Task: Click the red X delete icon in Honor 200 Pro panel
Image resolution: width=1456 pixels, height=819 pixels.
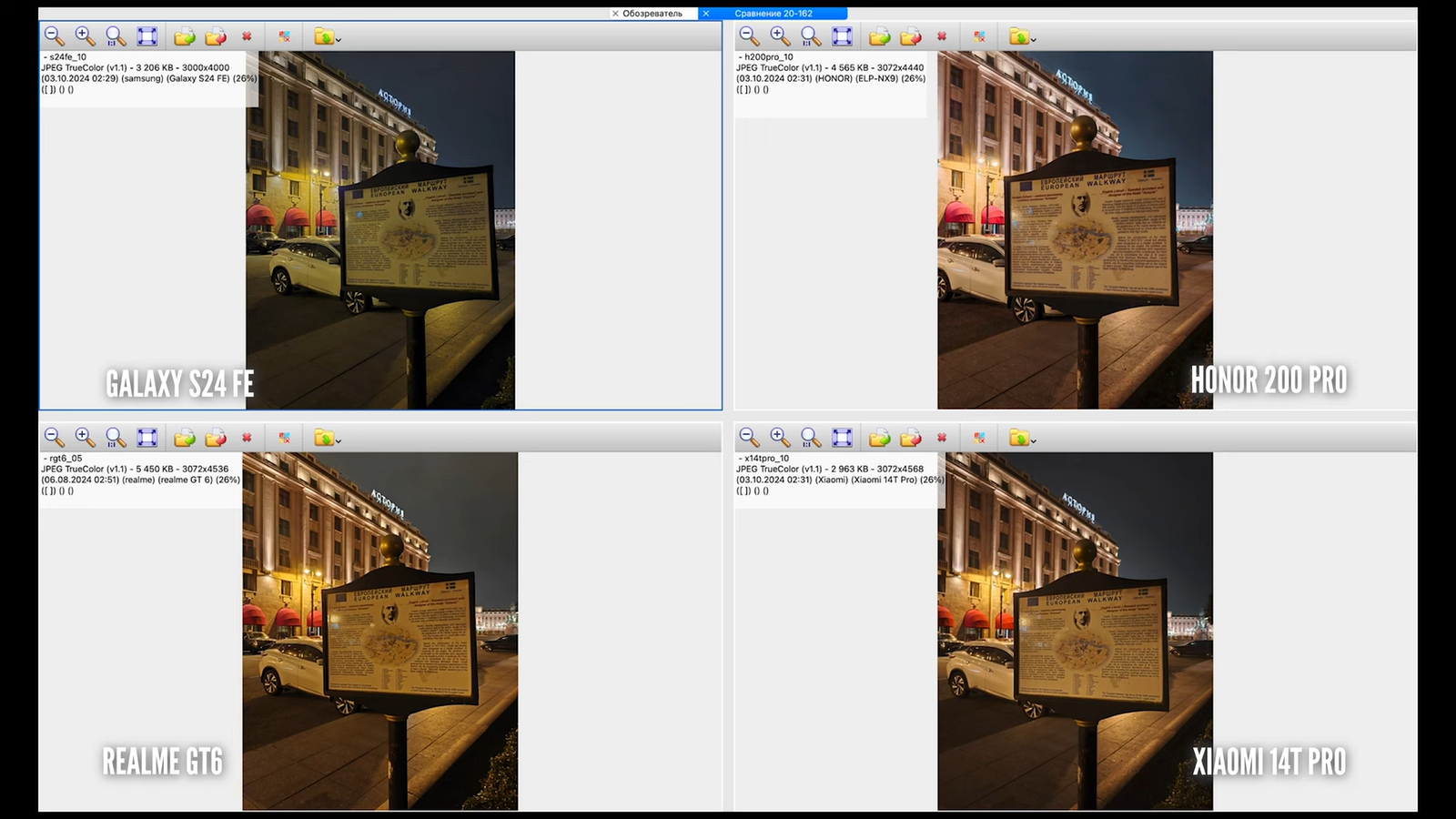Action: (942, 36)
